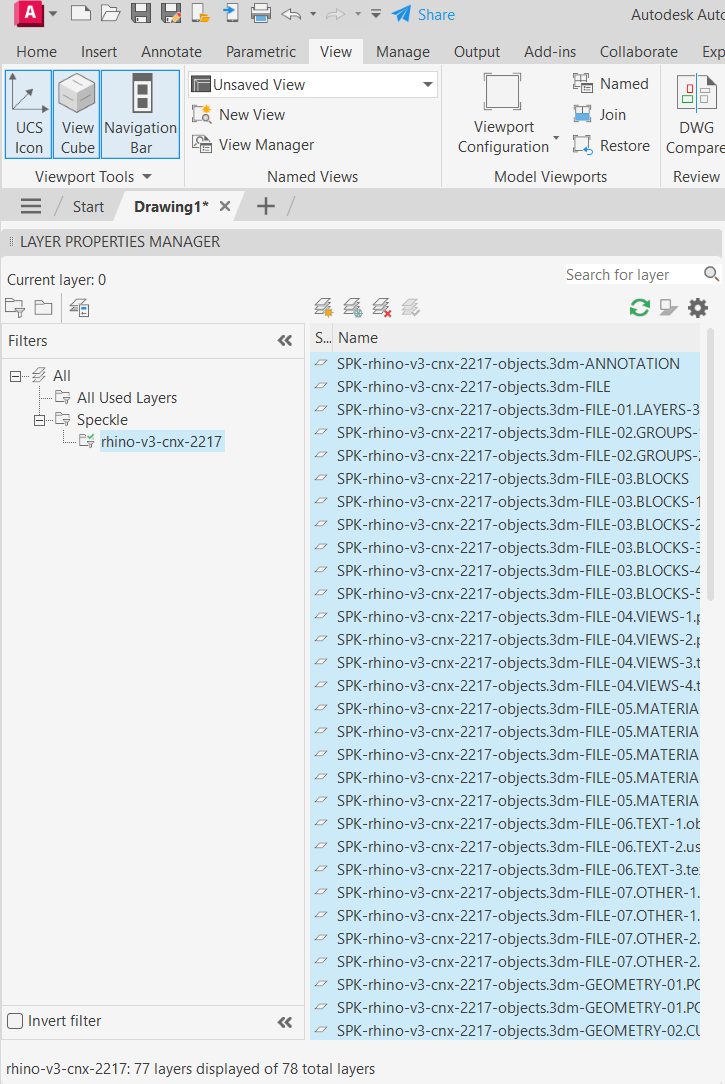
Task: Toggle the Navigation Bar display
Action: [141, 114]
